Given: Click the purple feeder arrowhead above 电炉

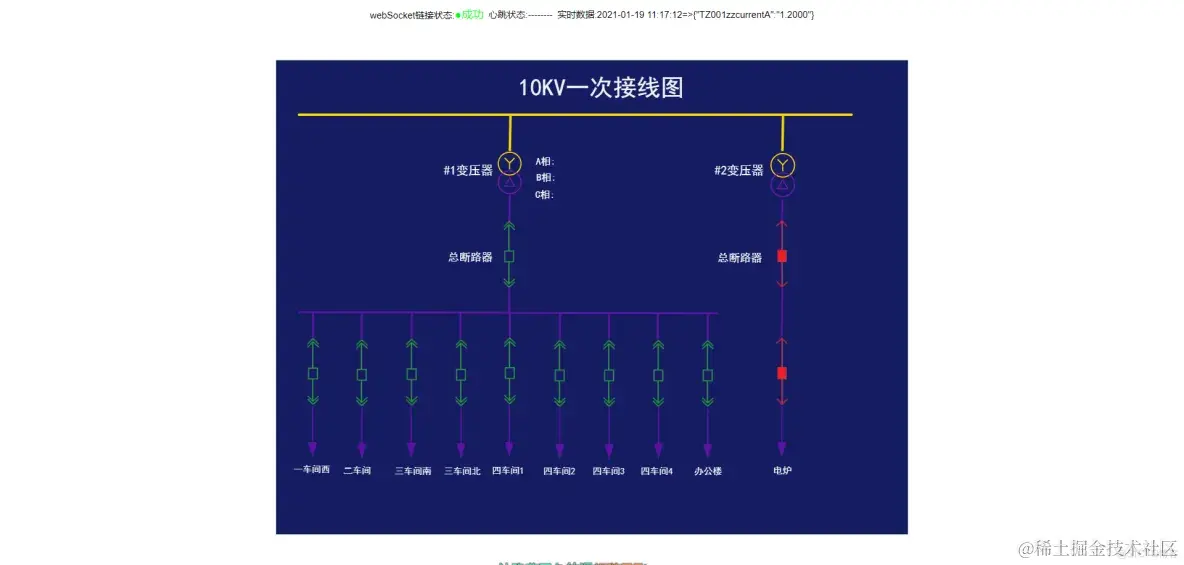Looking at the screenshot, I should [782, 449].
